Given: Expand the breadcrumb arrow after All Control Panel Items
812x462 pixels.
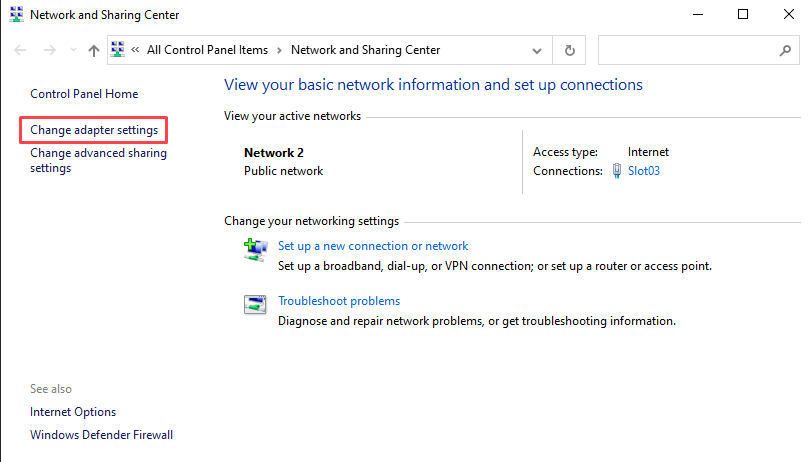Looking at the screenshot, I should tap(279, 50).
